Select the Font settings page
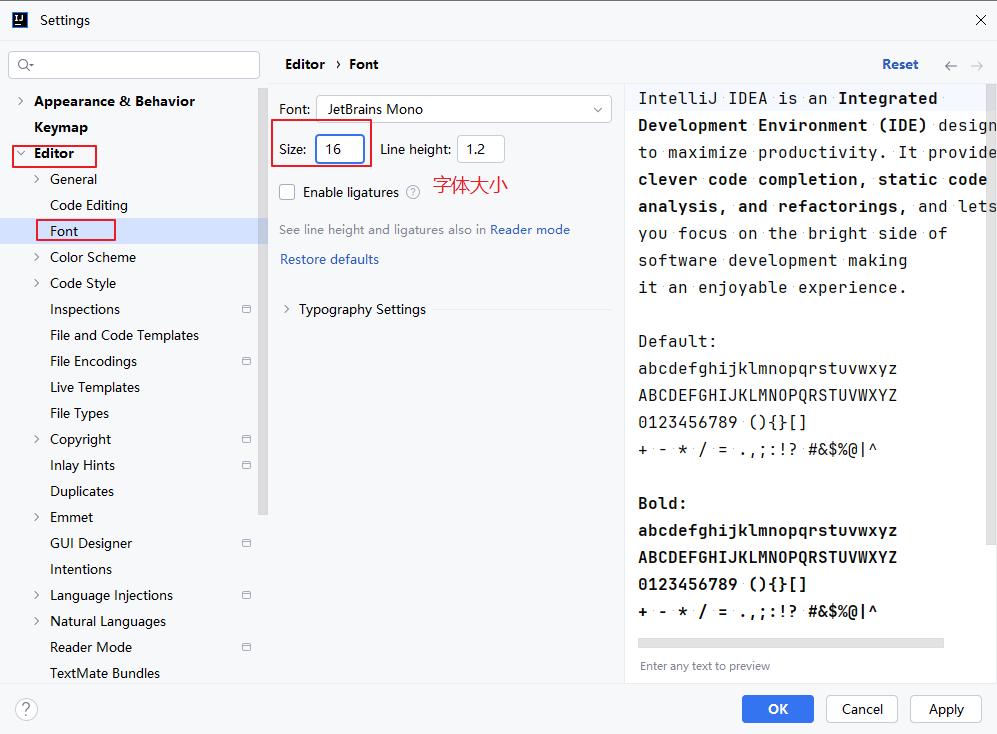 (x=64, y=232)
